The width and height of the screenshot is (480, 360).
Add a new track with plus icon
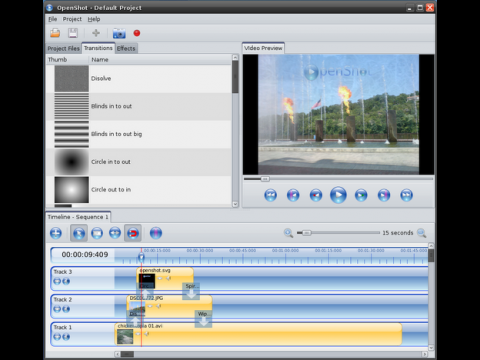point(56,233)
